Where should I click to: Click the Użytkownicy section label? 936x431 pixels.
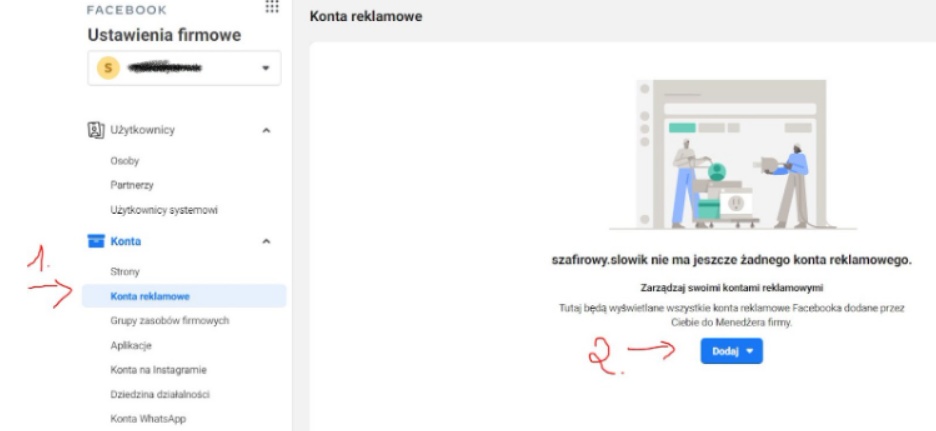click(143, 130)
